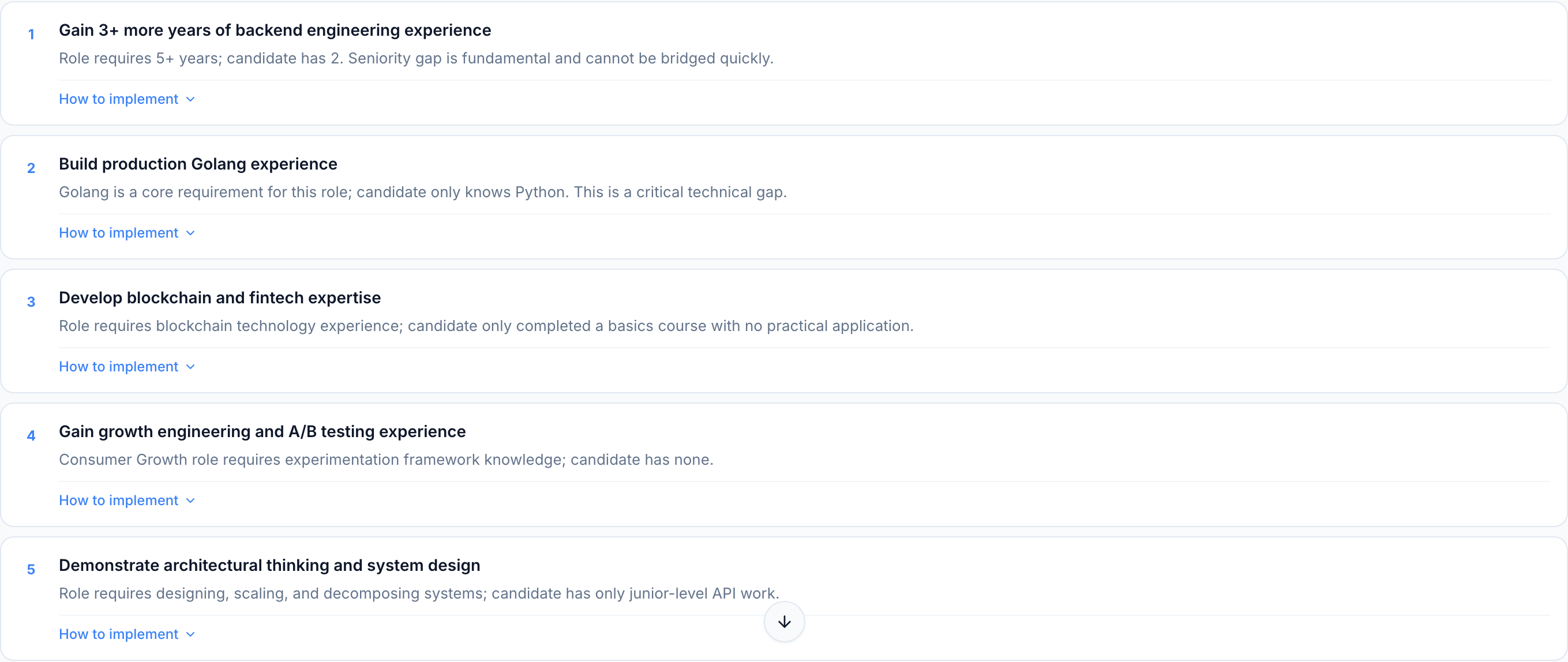Click the number 5 beside architectural thinking
Viewport: 1568px width, 662px height.
click(x=31, y=570)
